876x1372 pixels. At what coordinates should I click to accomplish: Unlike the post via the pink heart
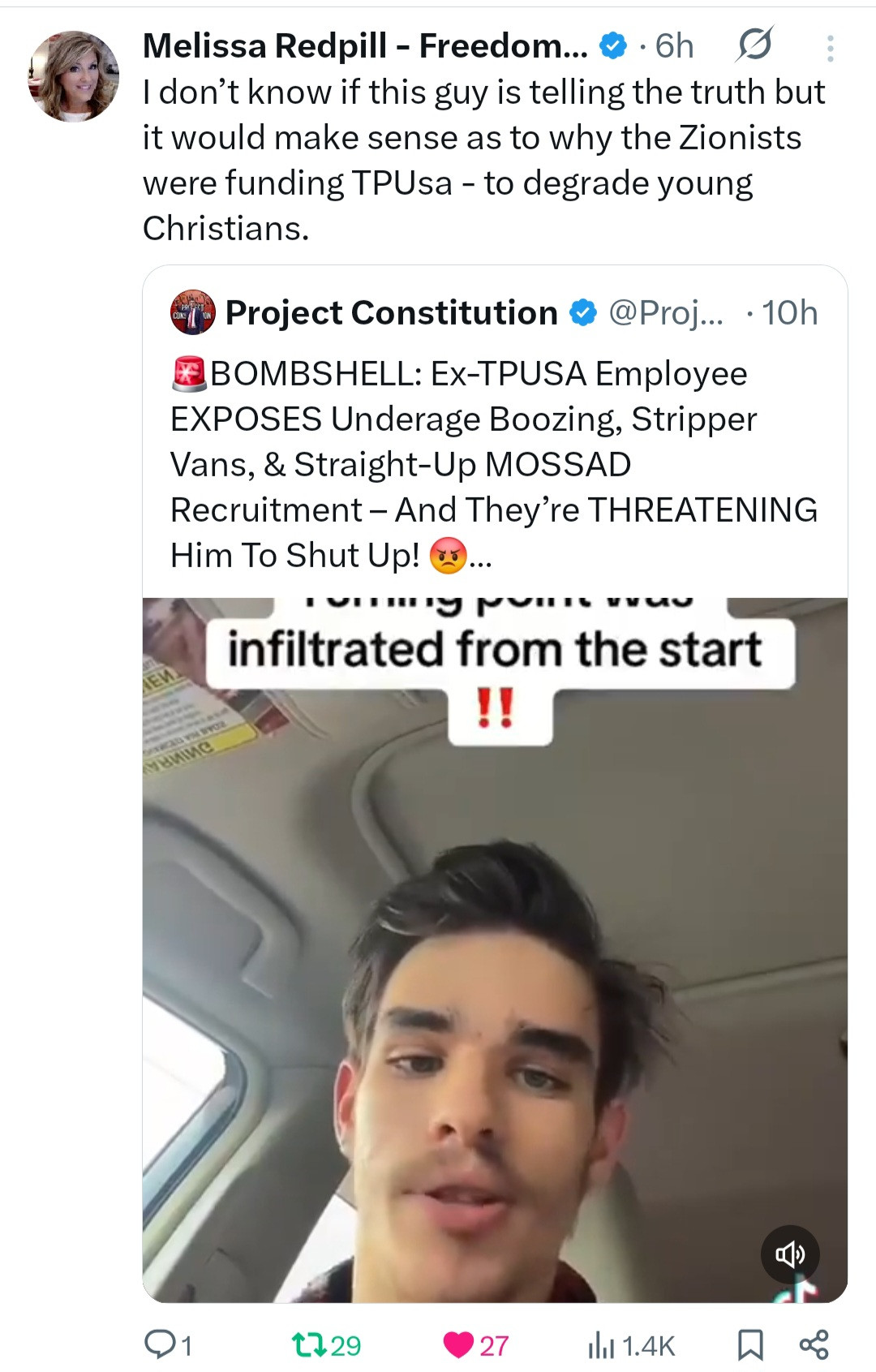[459, 1344]
